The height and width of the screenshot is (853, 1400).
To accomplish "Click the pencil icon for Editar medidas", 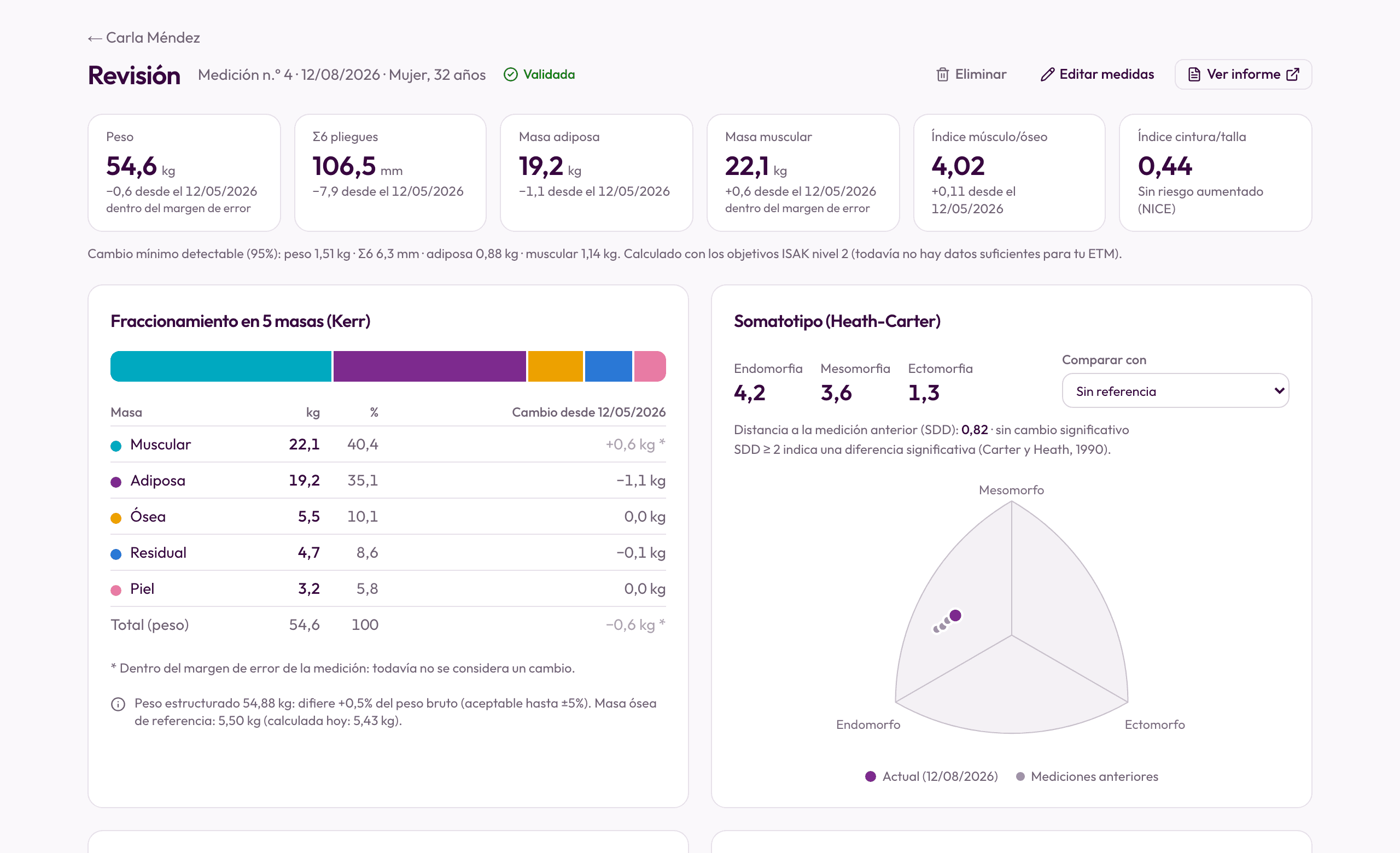I will [x=1047, y=74].
